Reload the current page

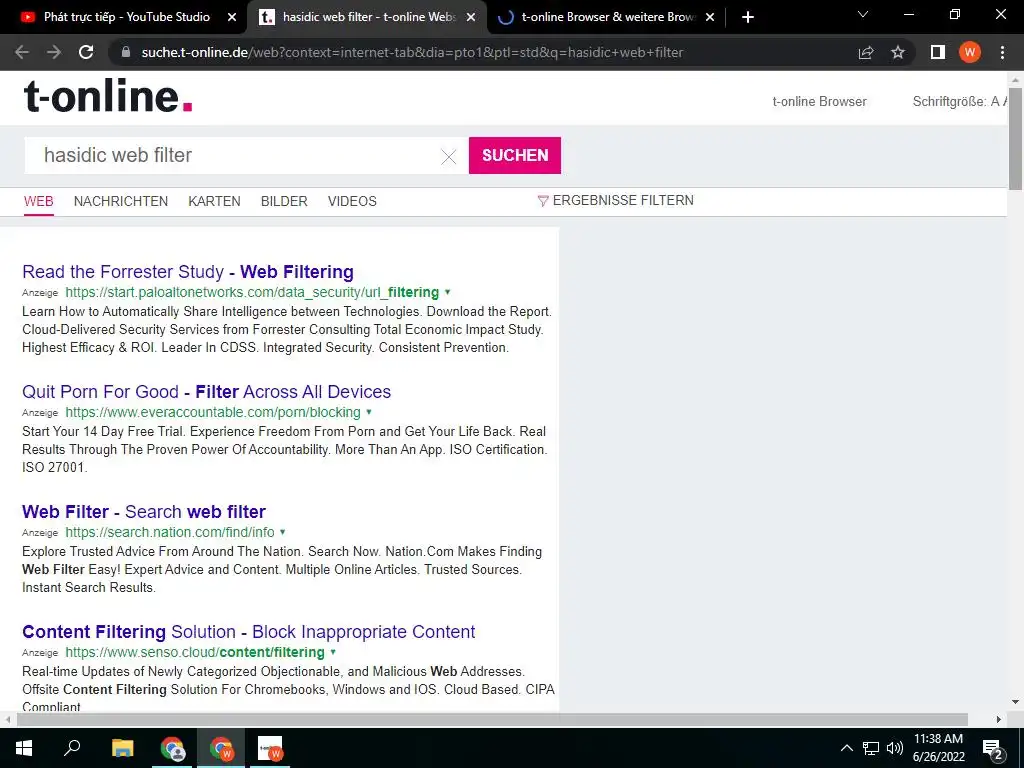pyautogui.click(x=86, y=52)
